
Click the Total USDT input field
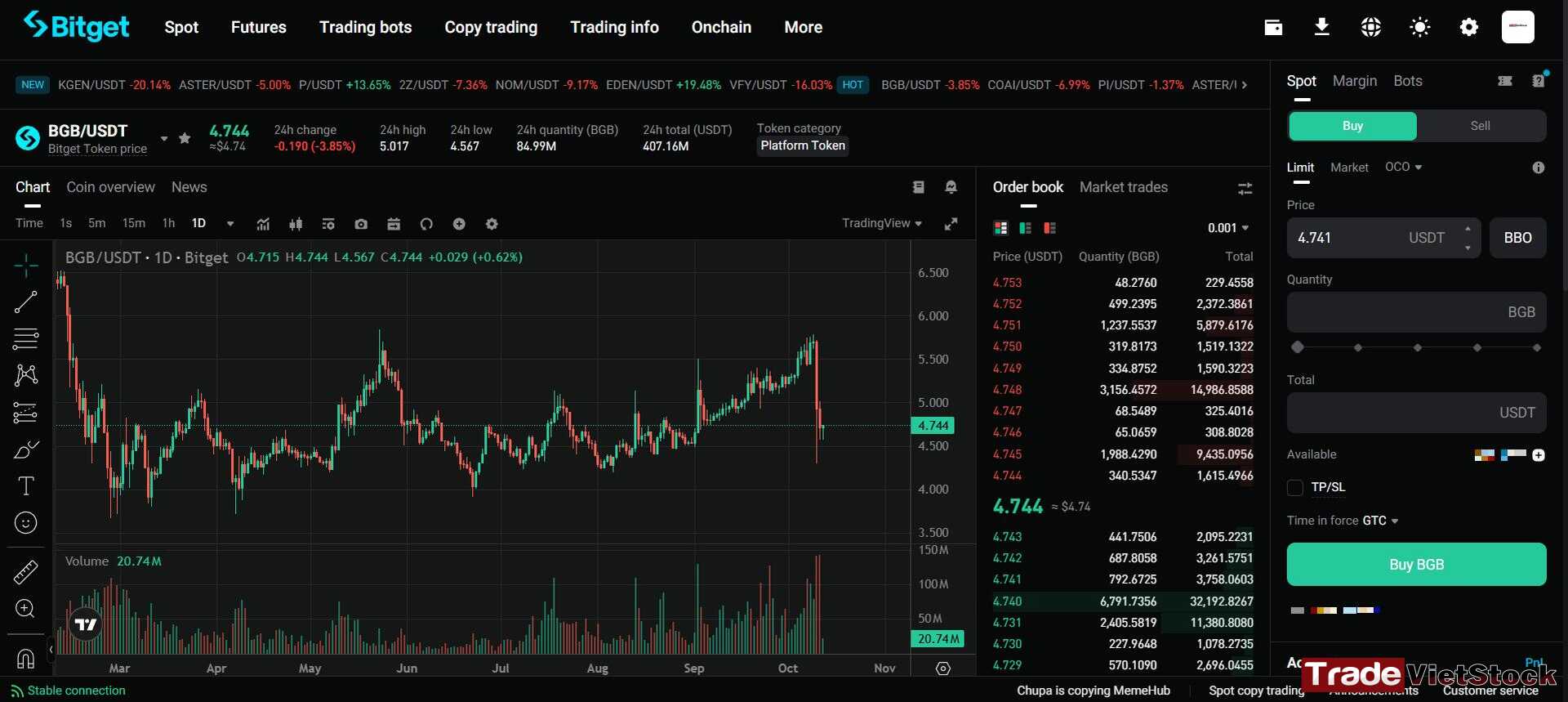1416,413
